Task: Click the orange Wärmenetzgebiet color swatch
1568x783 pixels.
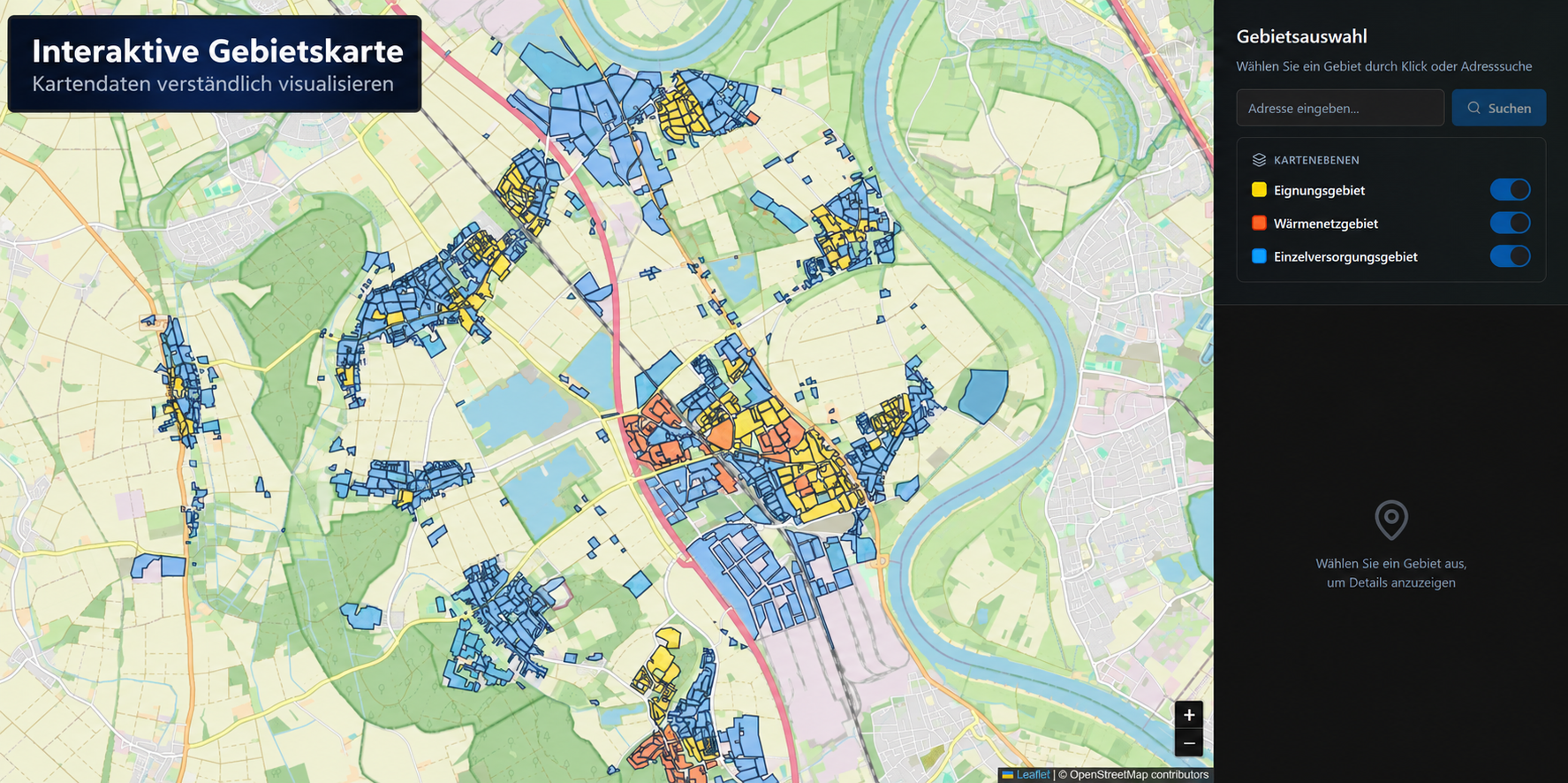Action: pos(1260,223)
